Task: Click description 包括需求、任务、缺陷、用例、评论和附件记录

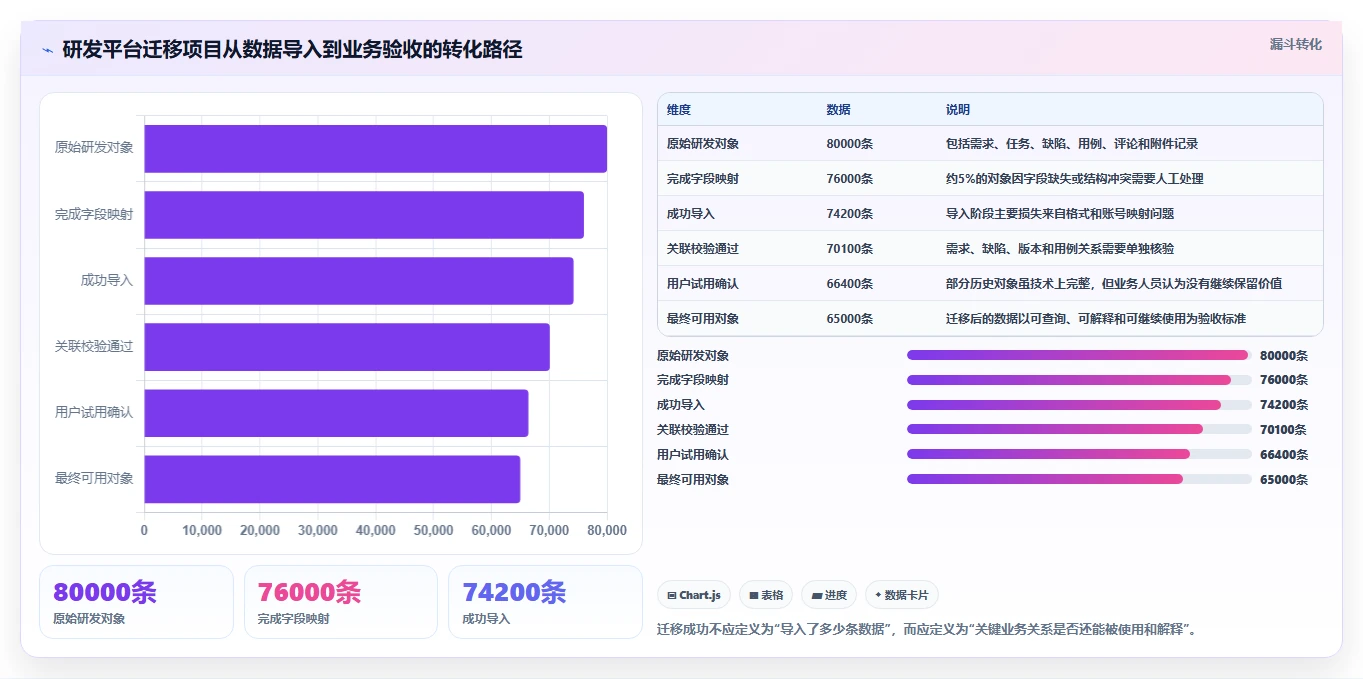Action: pos(1072,143)
